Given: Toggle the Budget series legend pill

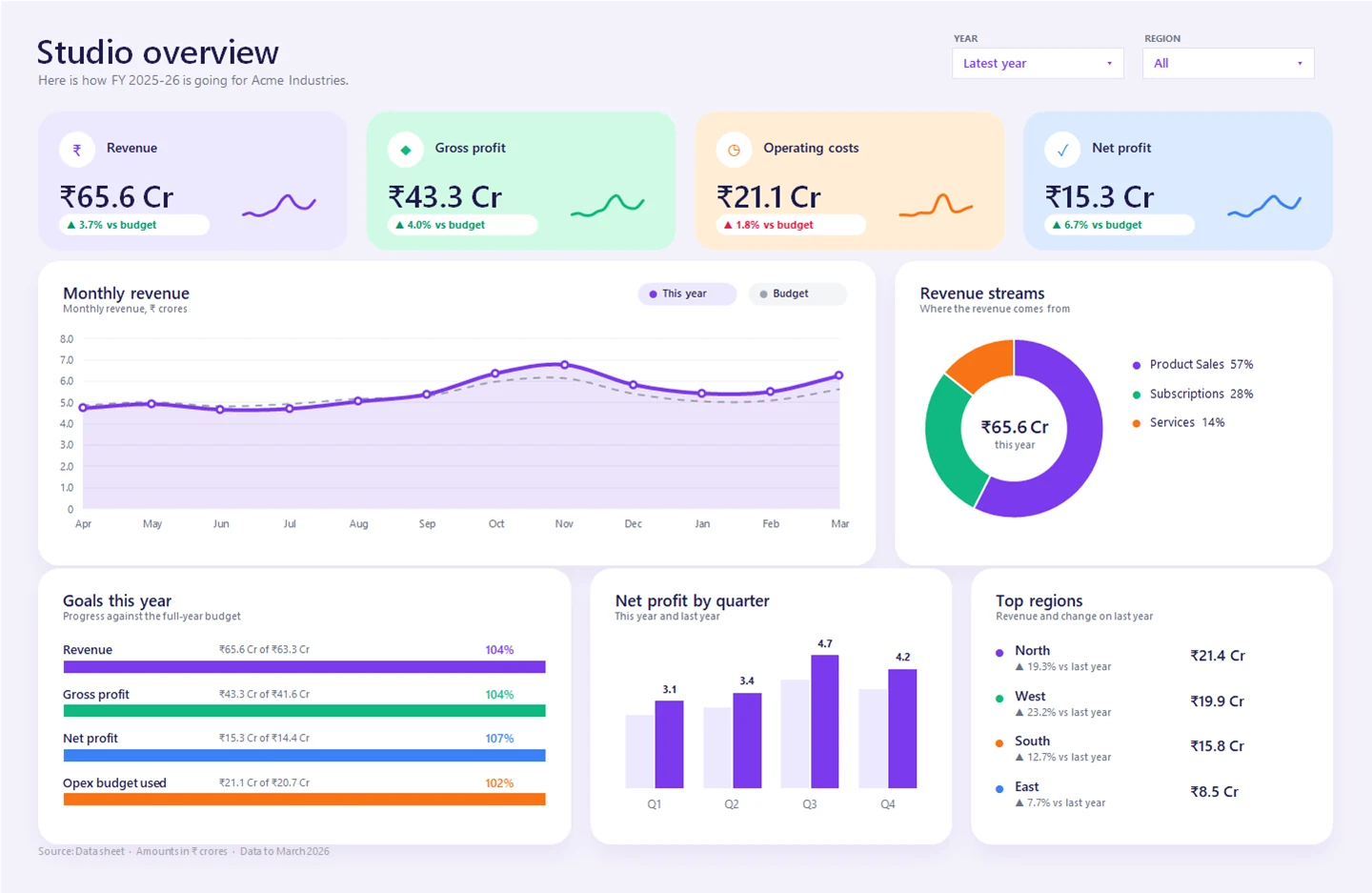Looking at the screenshot, I should pos(797,294).
